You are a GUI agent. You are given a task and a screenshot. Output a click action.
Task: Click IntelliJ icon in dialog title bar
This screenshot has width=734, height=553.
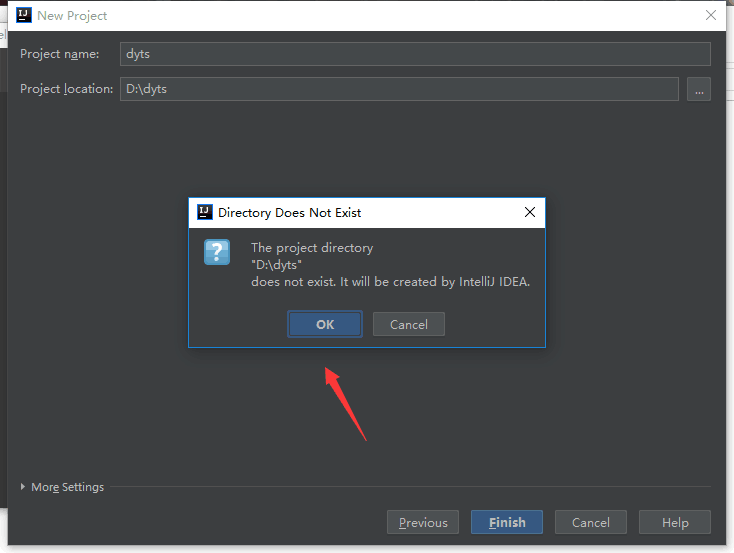(205, 213)
